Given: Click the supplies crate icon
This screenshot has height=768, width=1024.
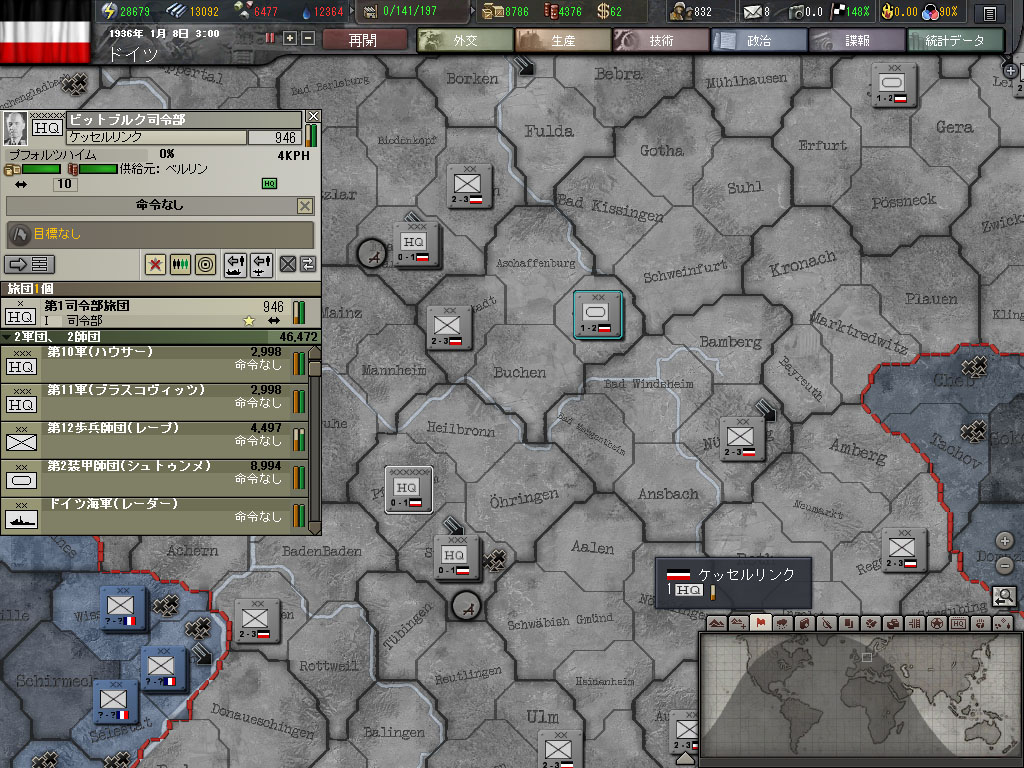Looking at the screenshot, I should [x=492, y=11].
